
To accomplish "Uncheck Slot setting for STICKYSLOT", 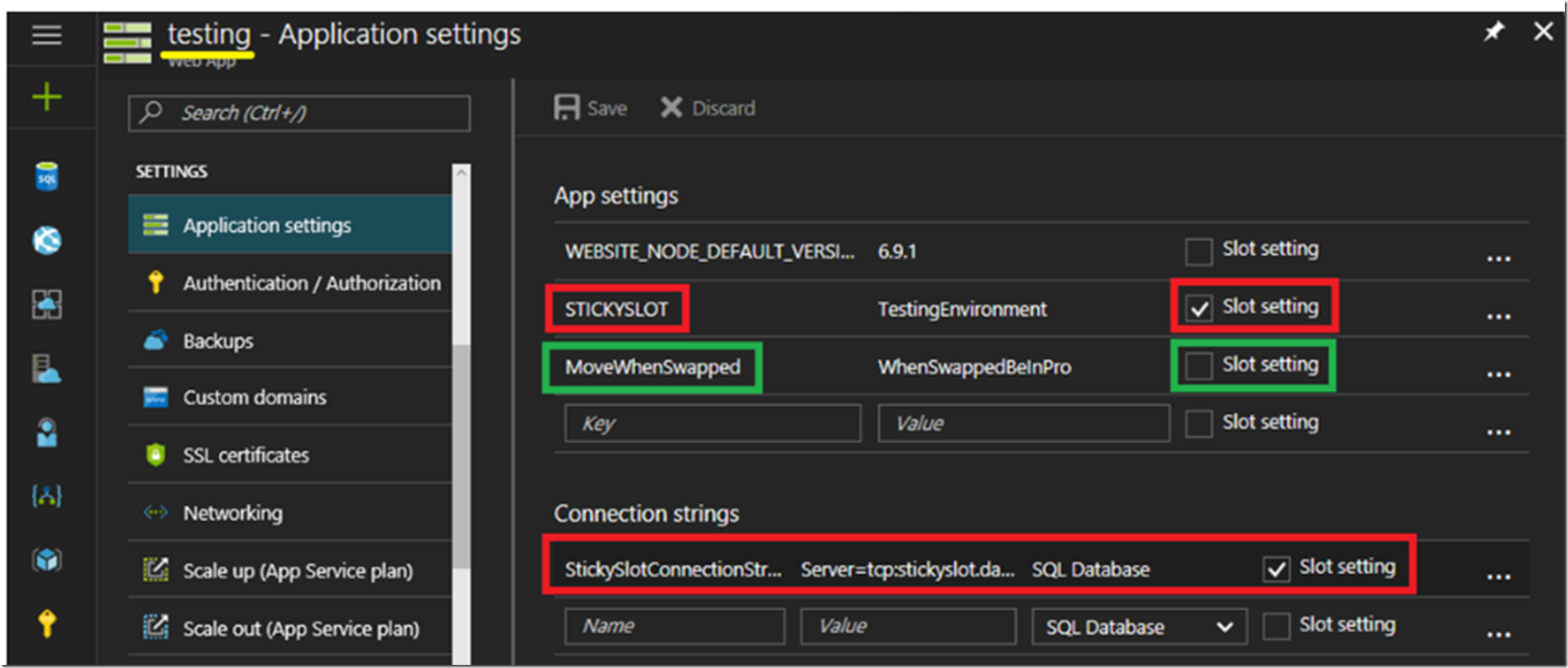I will click(1199, 309).
